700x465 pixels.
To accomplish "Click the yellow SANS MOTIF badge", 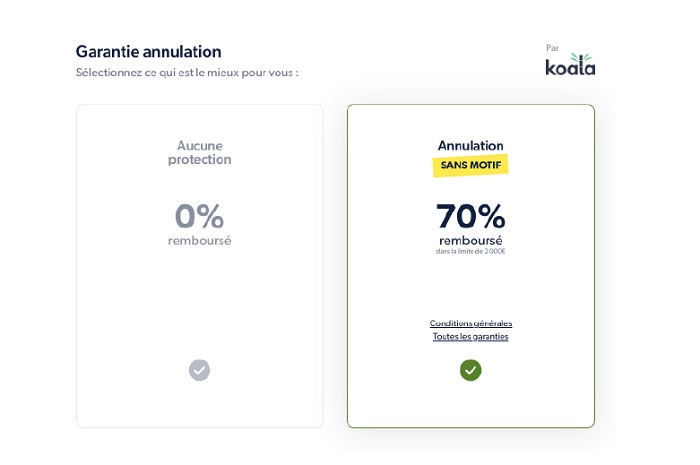I will [470, 165].
